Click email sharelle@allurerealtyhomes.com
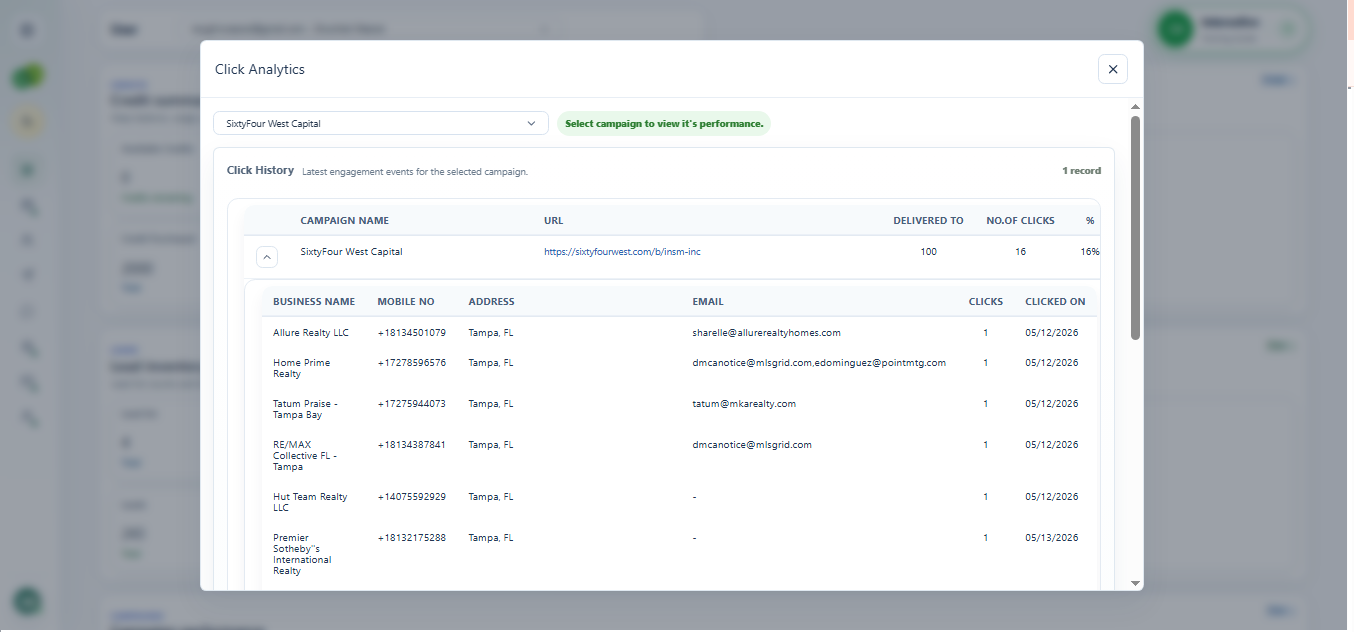The image size is (1354, 632). point(766,333)
